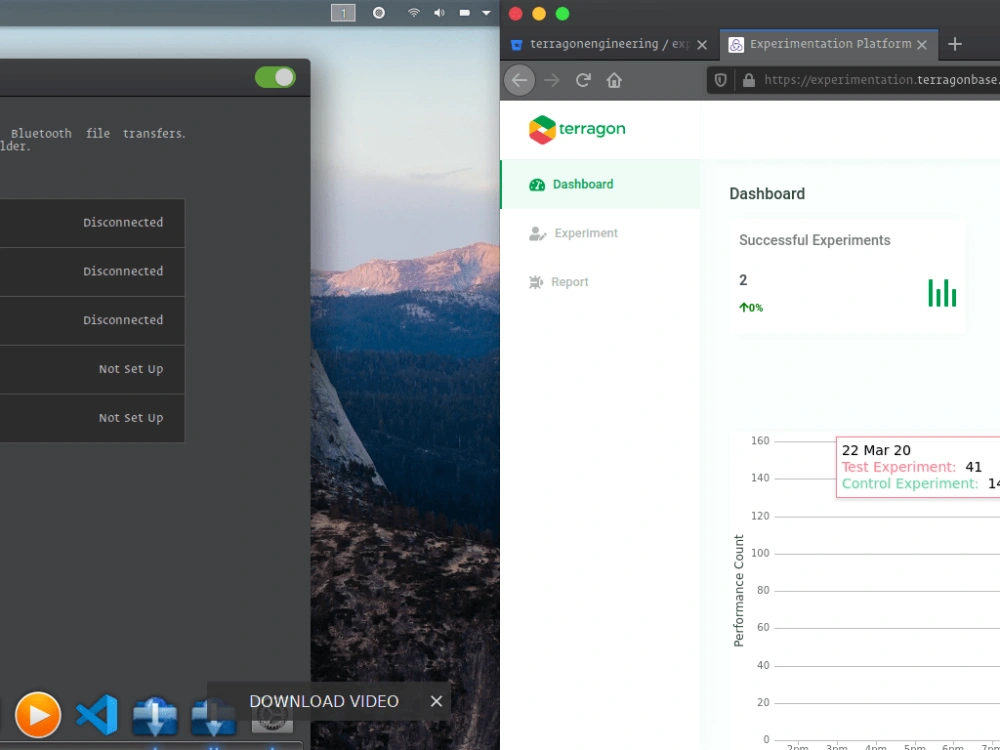
Task: Click the terragon logo
Action: click(577, 129)
